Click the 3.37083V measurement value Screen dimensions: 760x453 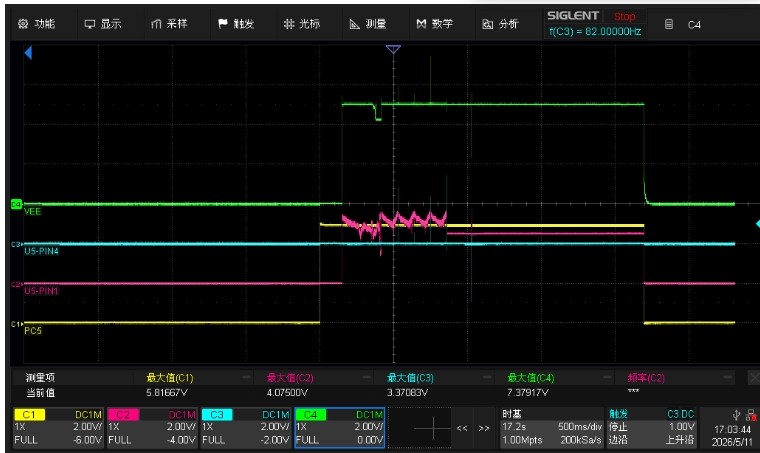pos(407,392)
